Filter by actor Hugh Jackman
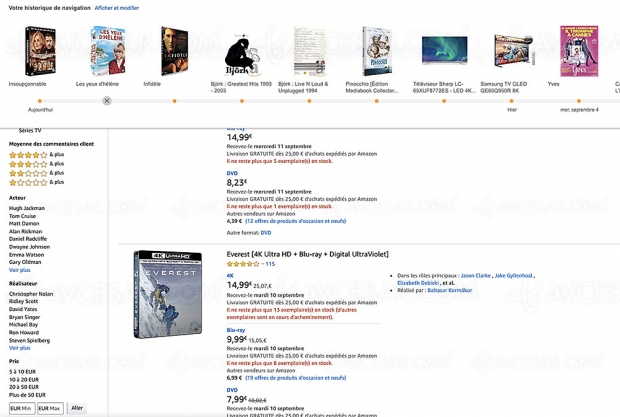The height and width of the screenshot is (417, 620). click(27, 208)
